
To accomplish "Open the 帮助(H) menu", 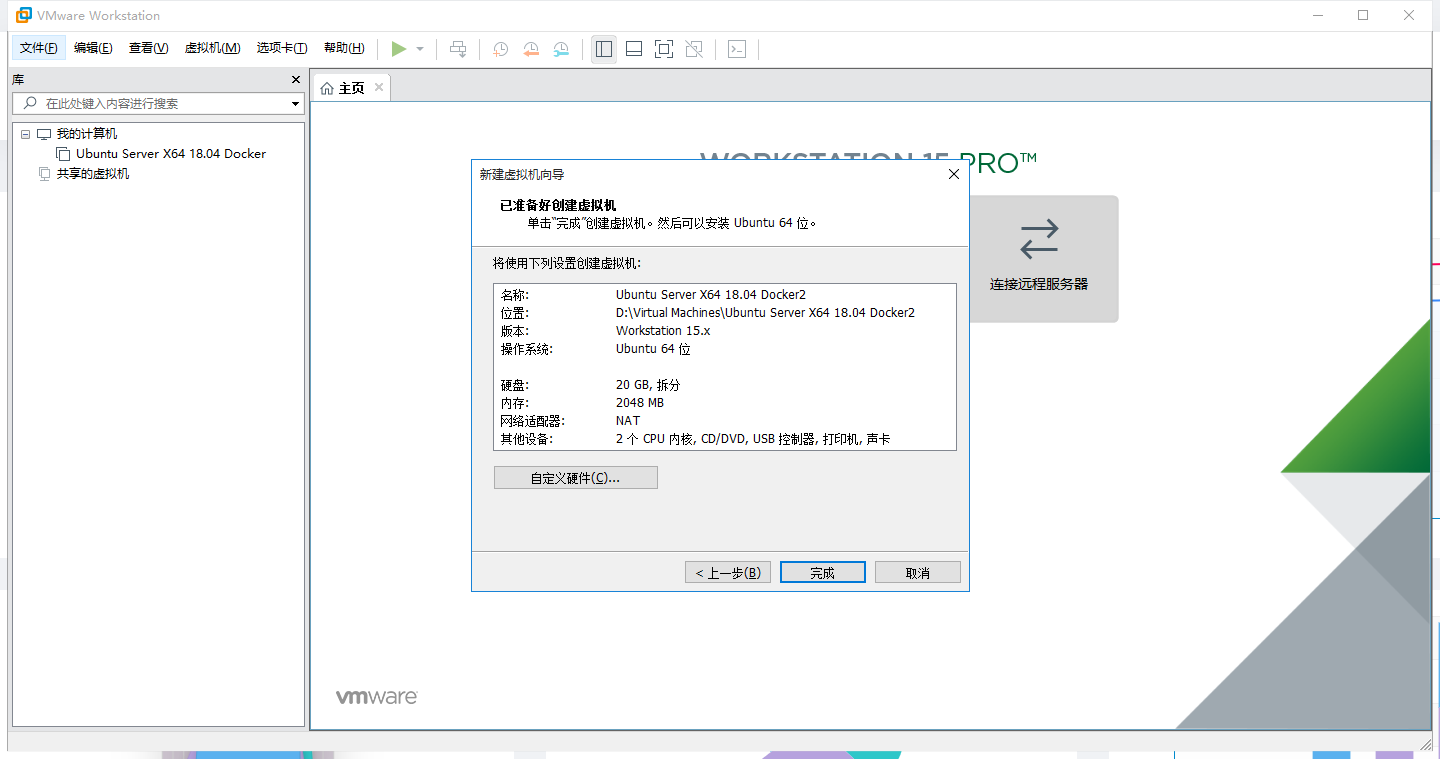I will click(x=344, y=48).
